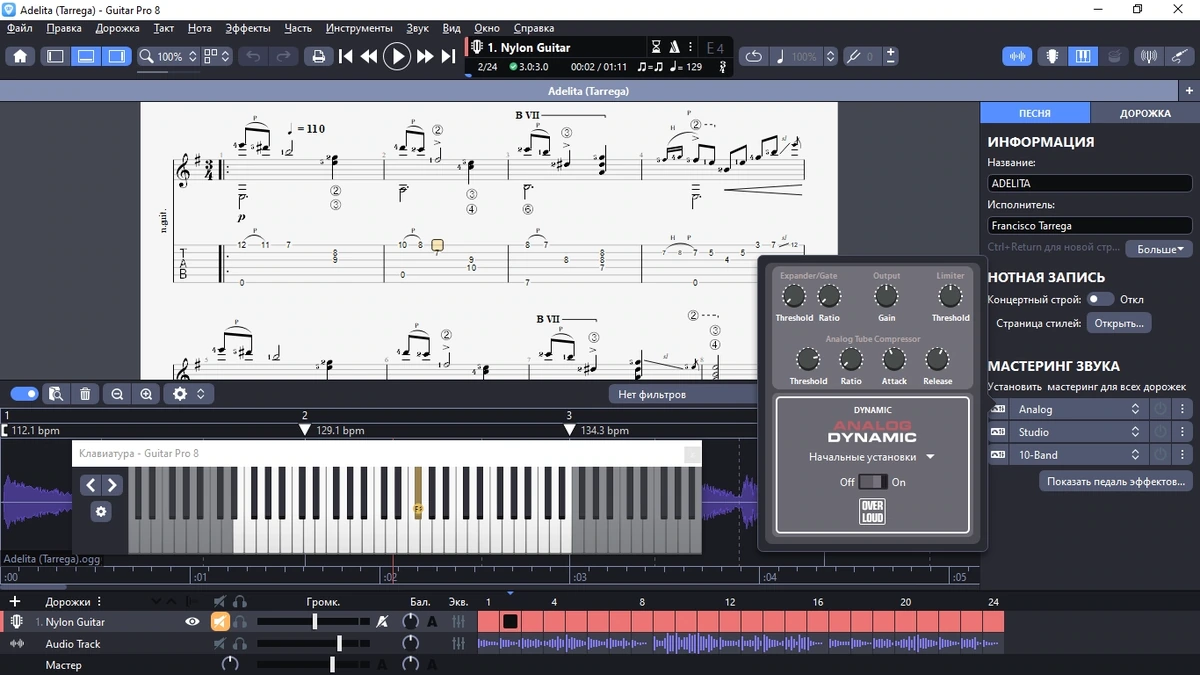The height and width of the screenshot is (675, 1200).
Task: Switch to the ПЕСНЯ tab
Action: tap(1035, 113)
